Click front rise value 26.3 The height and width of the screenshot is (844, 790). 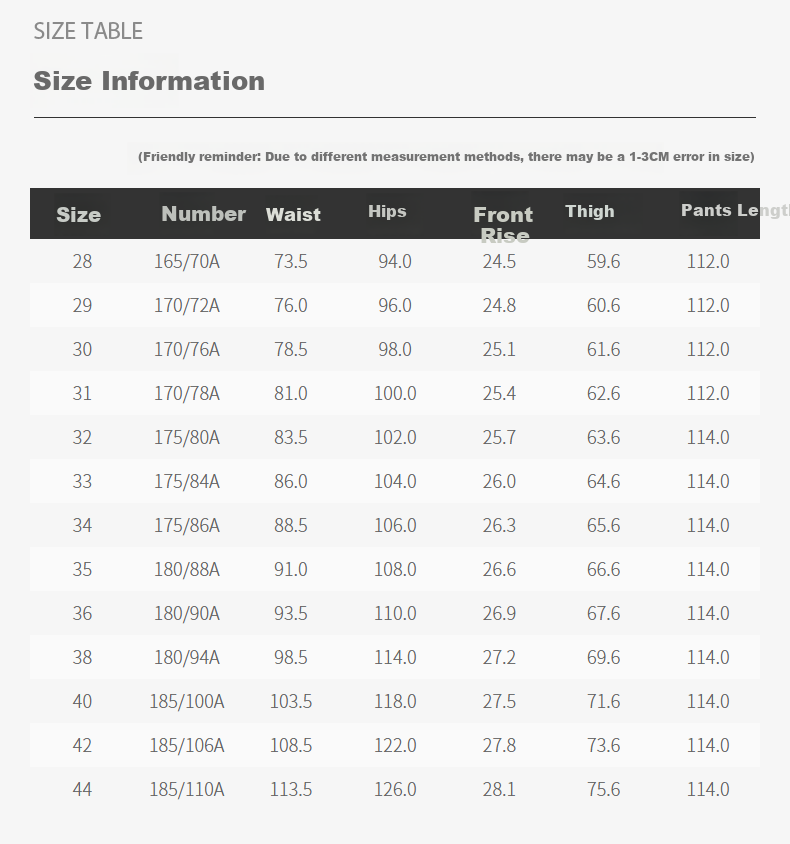tap(499, 526)
